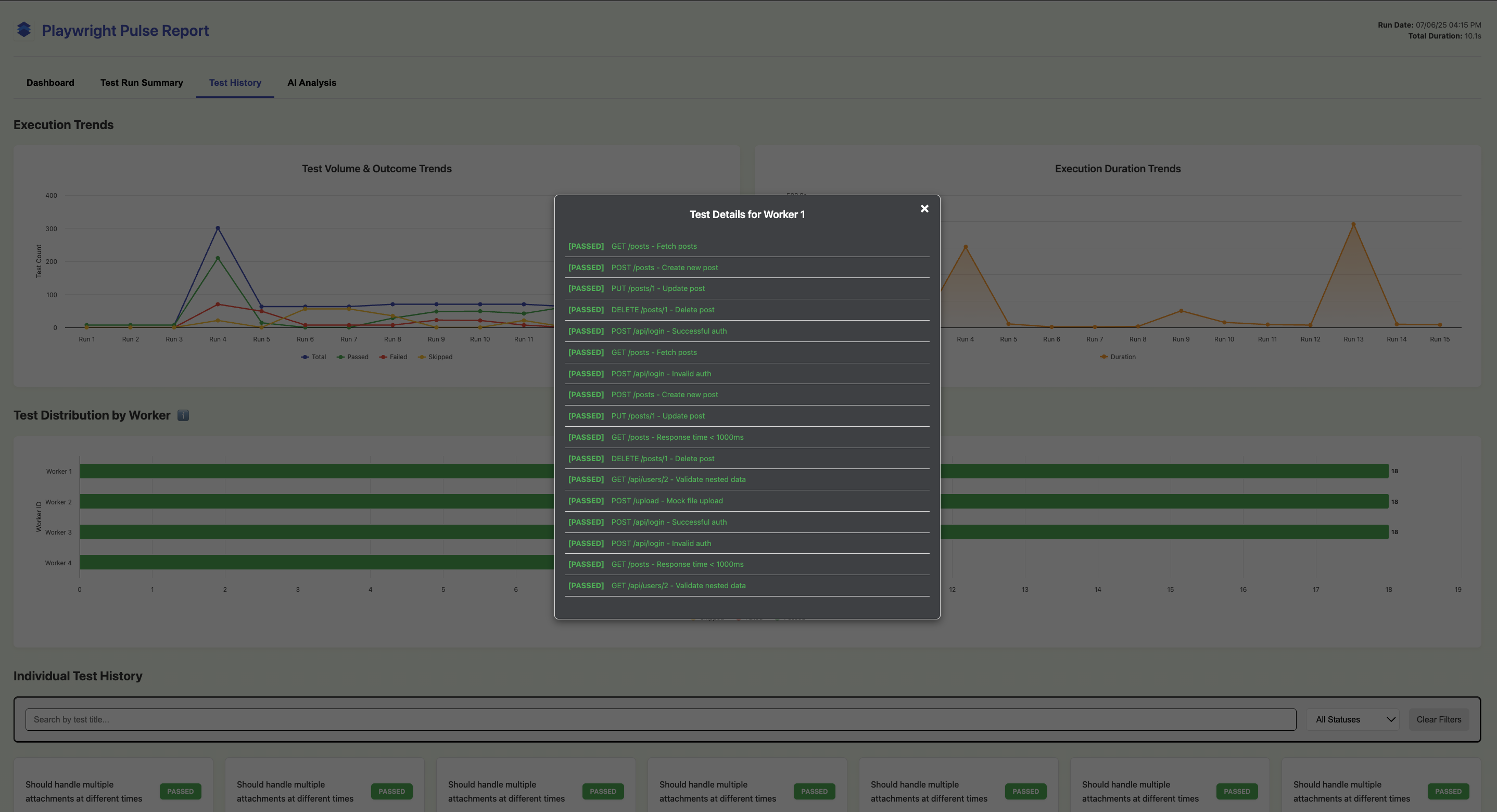Click the Playwright Pulse Report title
This screenshot has height=812, width=1497.
[x=125, y=30]
